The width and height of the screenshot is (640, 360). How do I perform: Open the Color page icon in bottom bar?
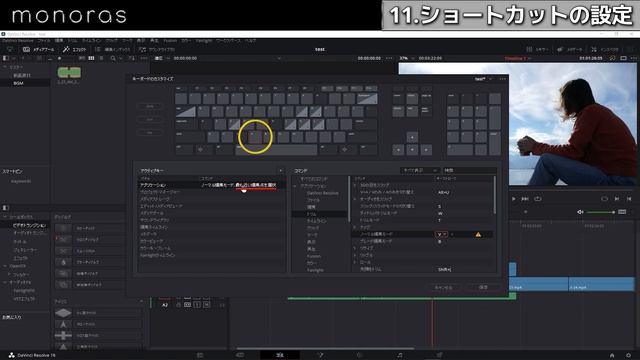pyautogui.click(x=360, y=355)
